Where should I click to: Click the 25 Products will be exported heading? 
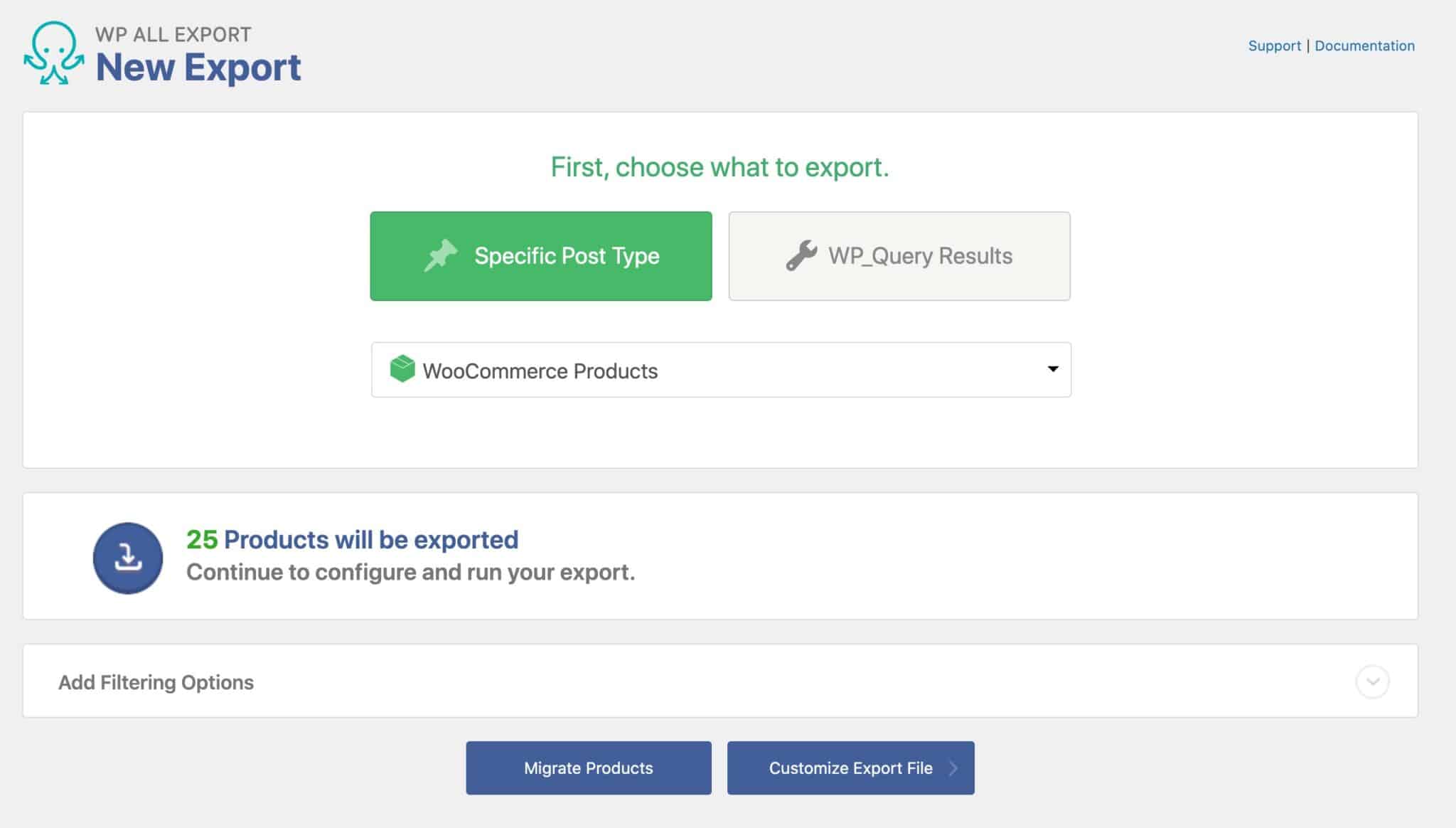(x=351, y=539)
